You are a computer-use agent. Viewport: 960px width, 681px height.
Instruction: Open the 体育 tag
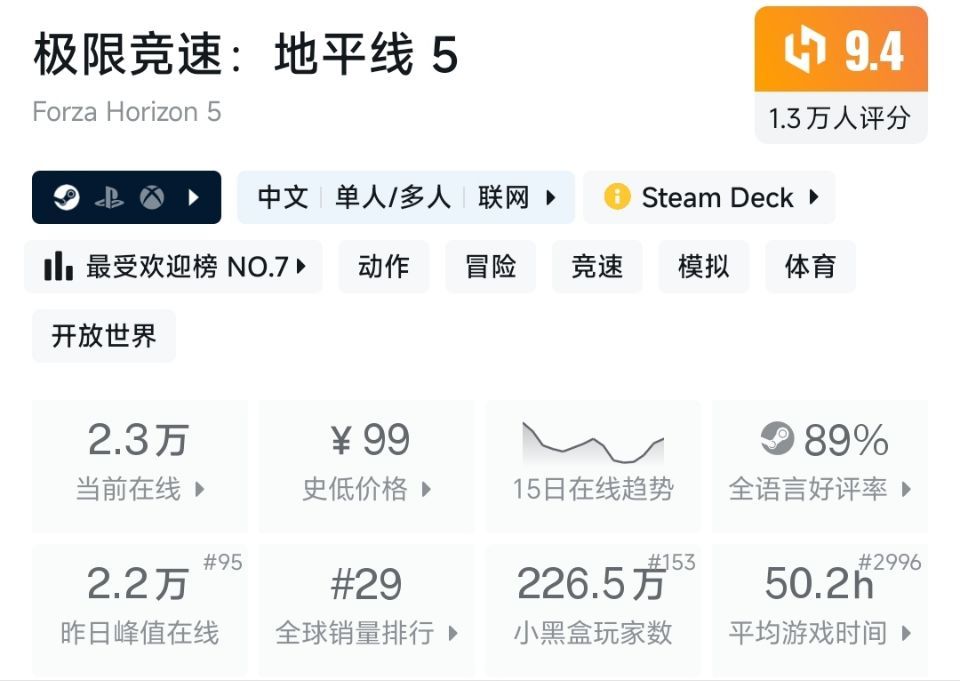[810, 266]
